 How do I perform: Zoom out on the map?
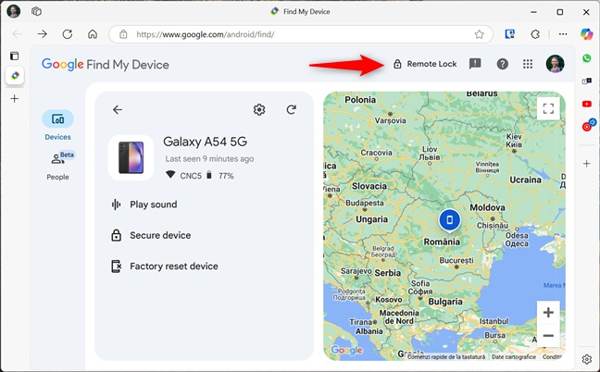click(548, 336)
